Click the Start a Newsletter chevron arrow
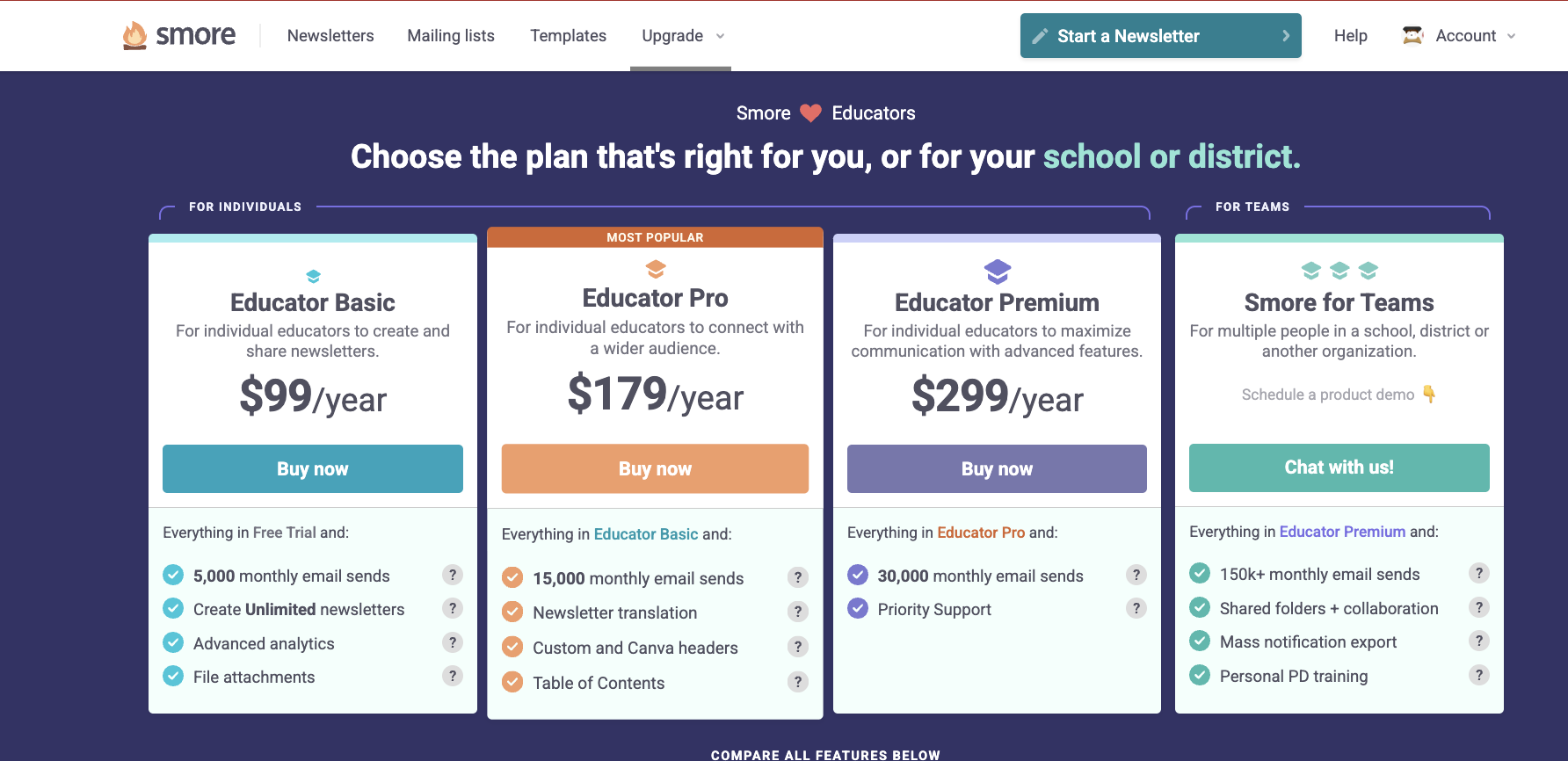The width and height of the screenshot is (1568, 761). click(1285, 36)
